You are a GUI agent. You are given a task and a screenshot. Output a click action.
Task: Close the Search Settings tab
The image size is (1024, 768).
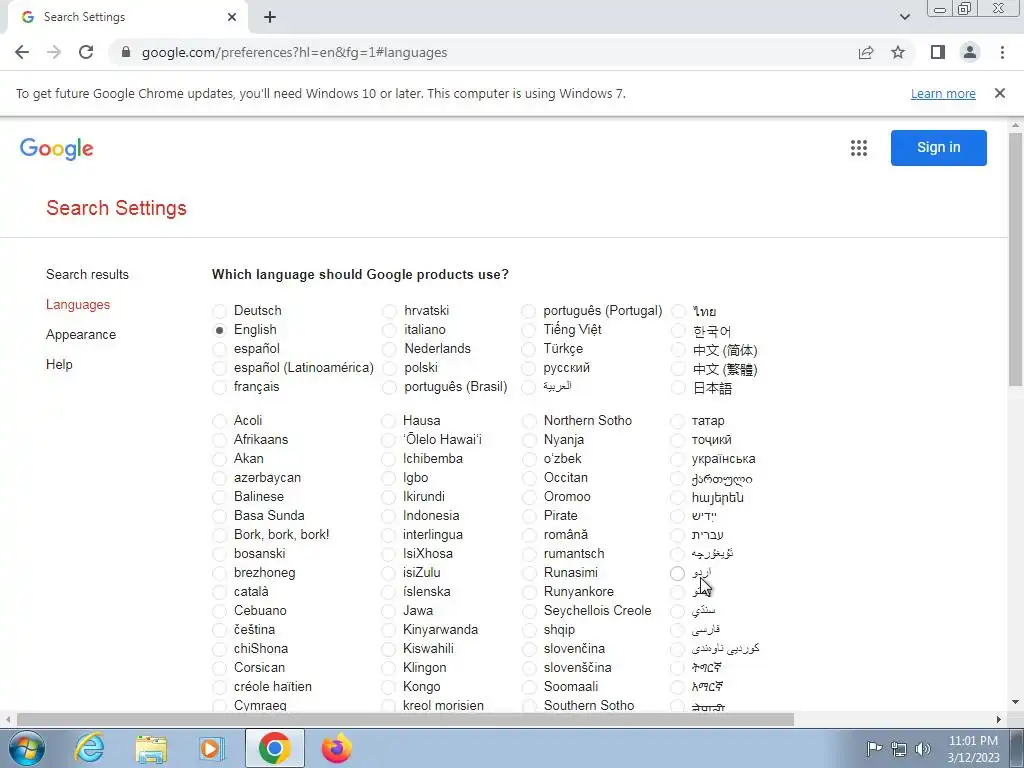[x=232, y=17]
